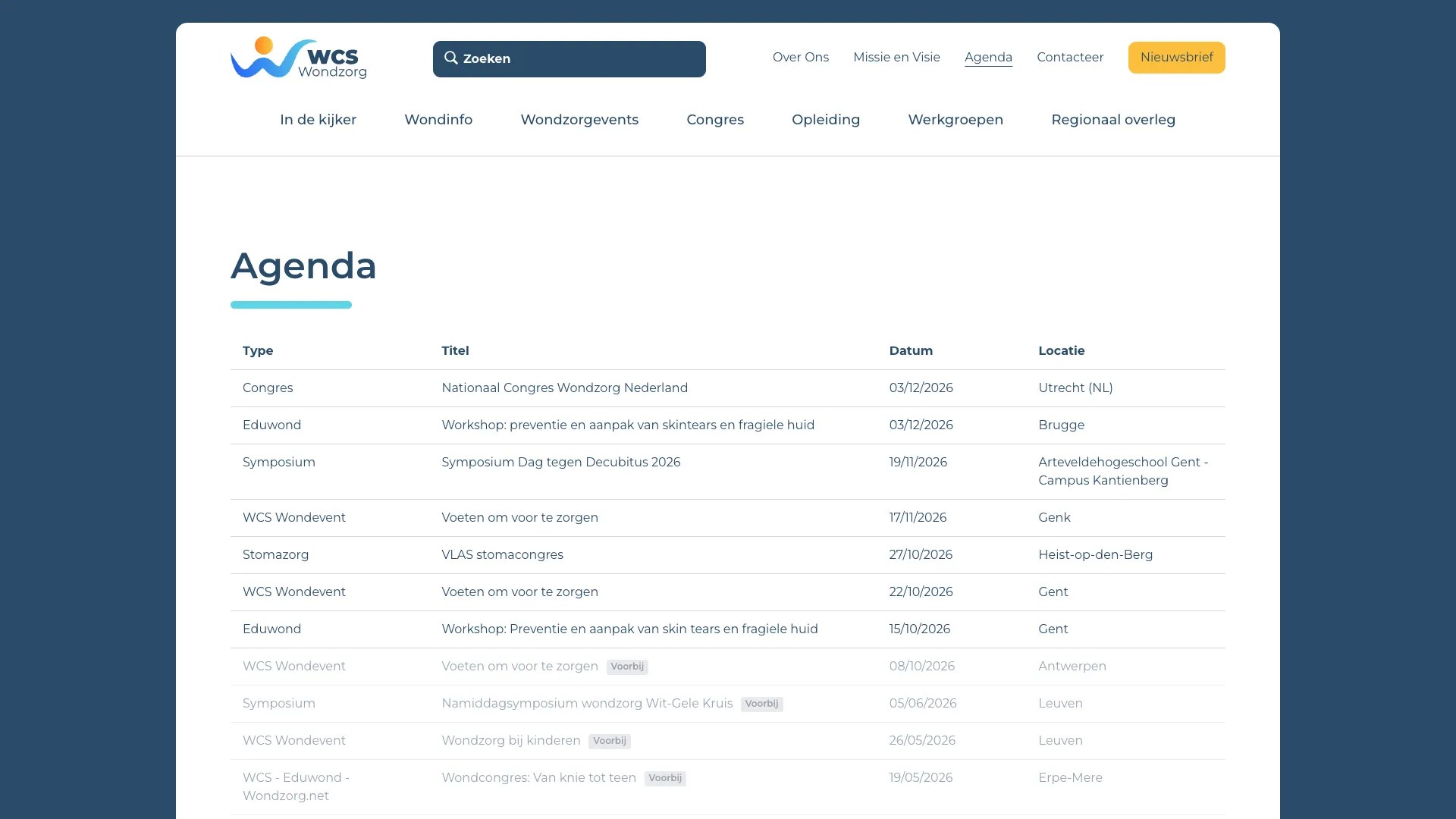1456x819 pixels.
Task: Open Wondzorg bij kinderen event
Action: [x=510, y=741]
